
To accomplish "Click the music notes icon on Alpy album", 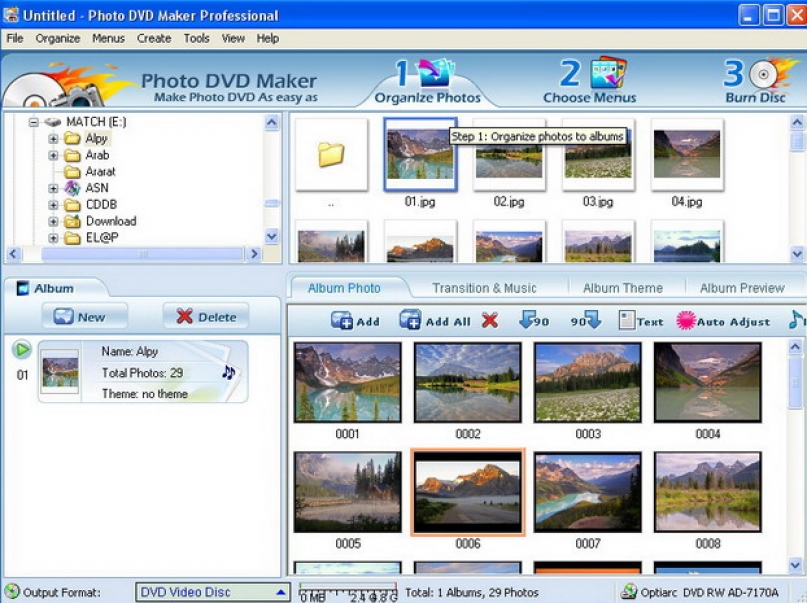I will coord(228,372).
